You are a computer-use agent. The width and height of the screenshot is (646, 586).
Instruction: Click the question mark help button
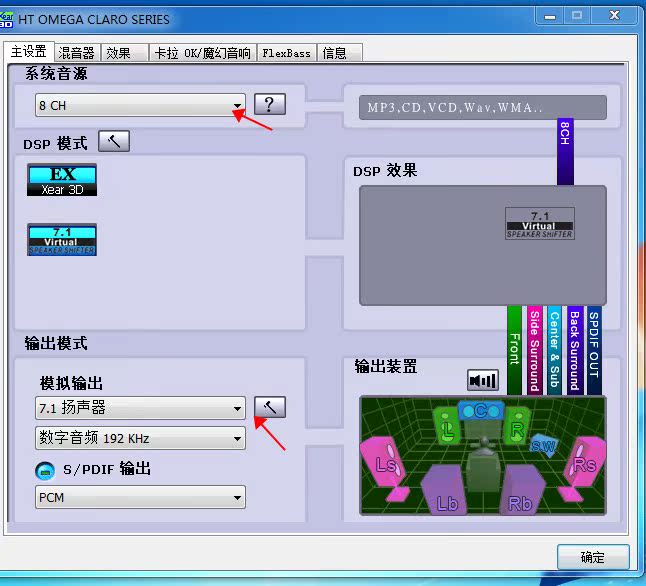(269, 104)
